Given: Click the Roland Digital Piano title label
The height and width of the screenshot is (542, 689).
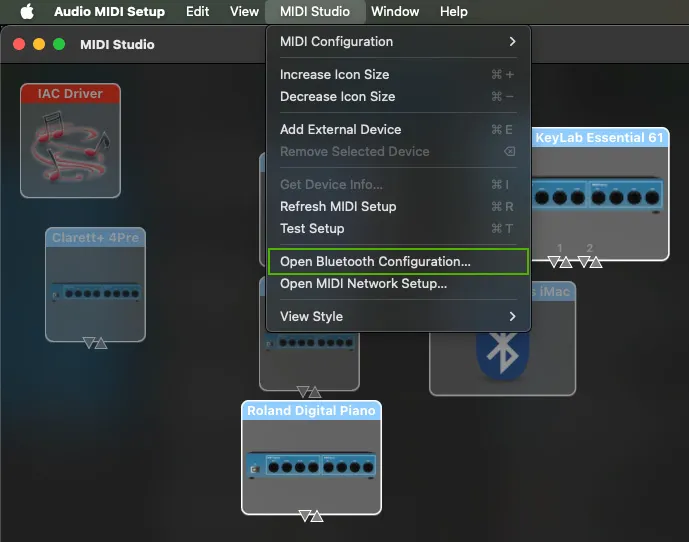Looking at the screenshot, I should [311, 411].
